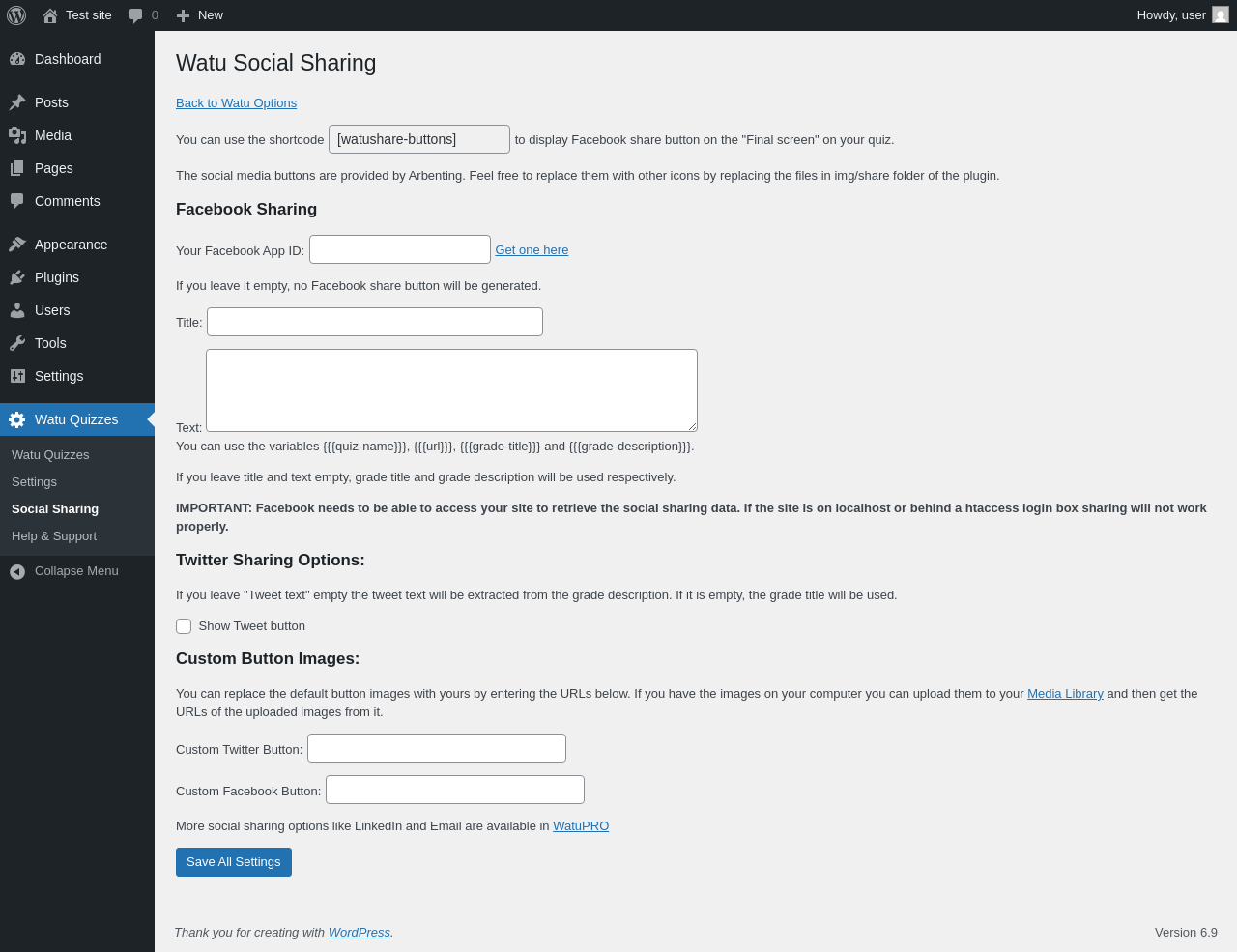Viewport: 1237px width, 952px height.
Task: Enable the Show Tweet button checkbox
Action: [184, 626]
